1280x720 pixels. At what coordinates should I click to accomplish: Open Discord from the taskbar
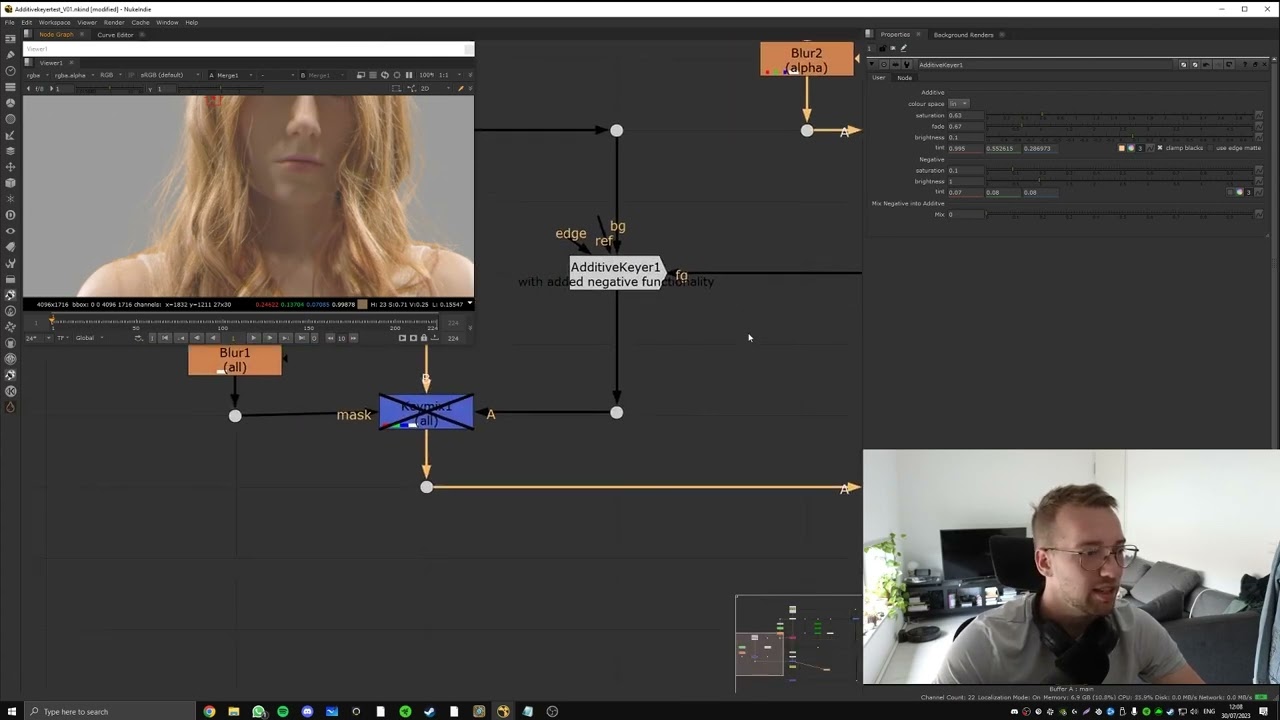pos(307,711)
